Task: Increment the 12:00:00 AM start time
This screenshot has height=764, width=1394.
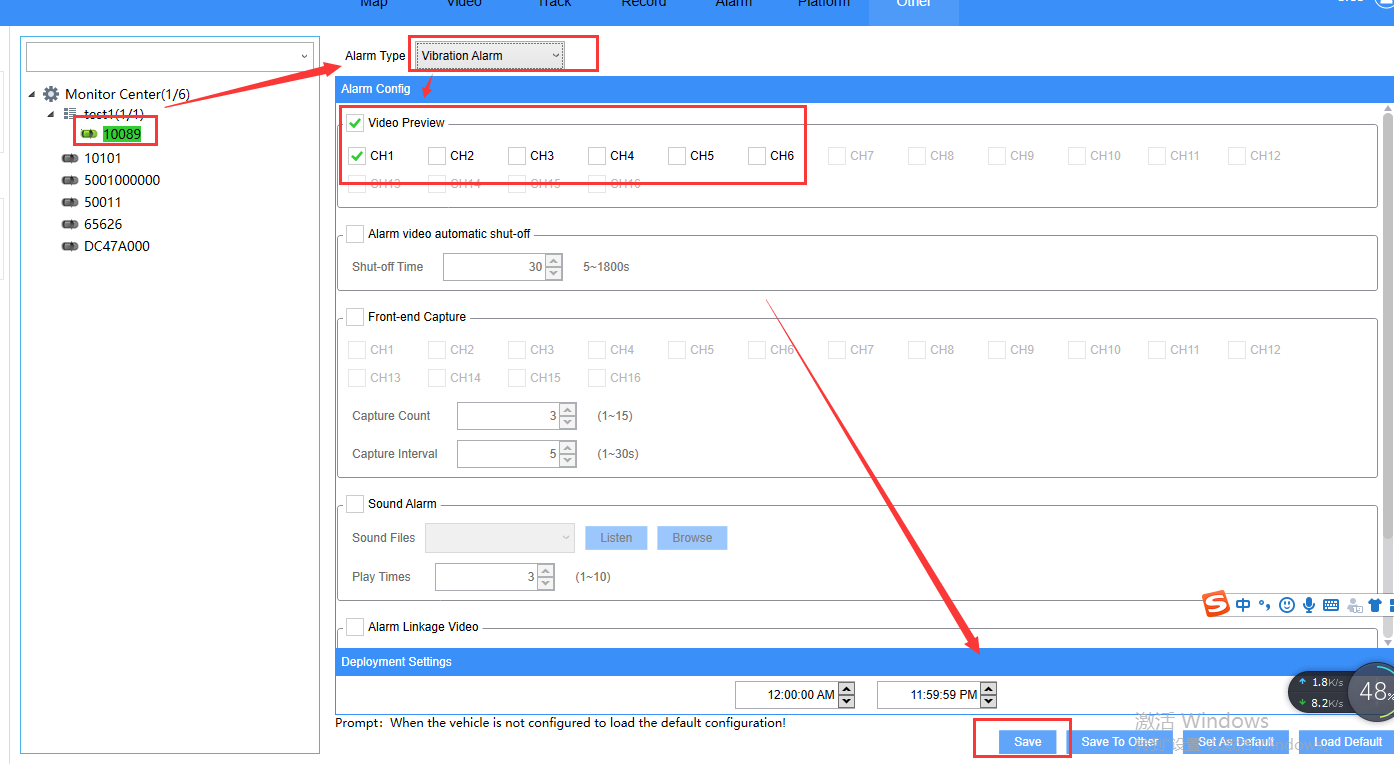Action: pos(846,688)
